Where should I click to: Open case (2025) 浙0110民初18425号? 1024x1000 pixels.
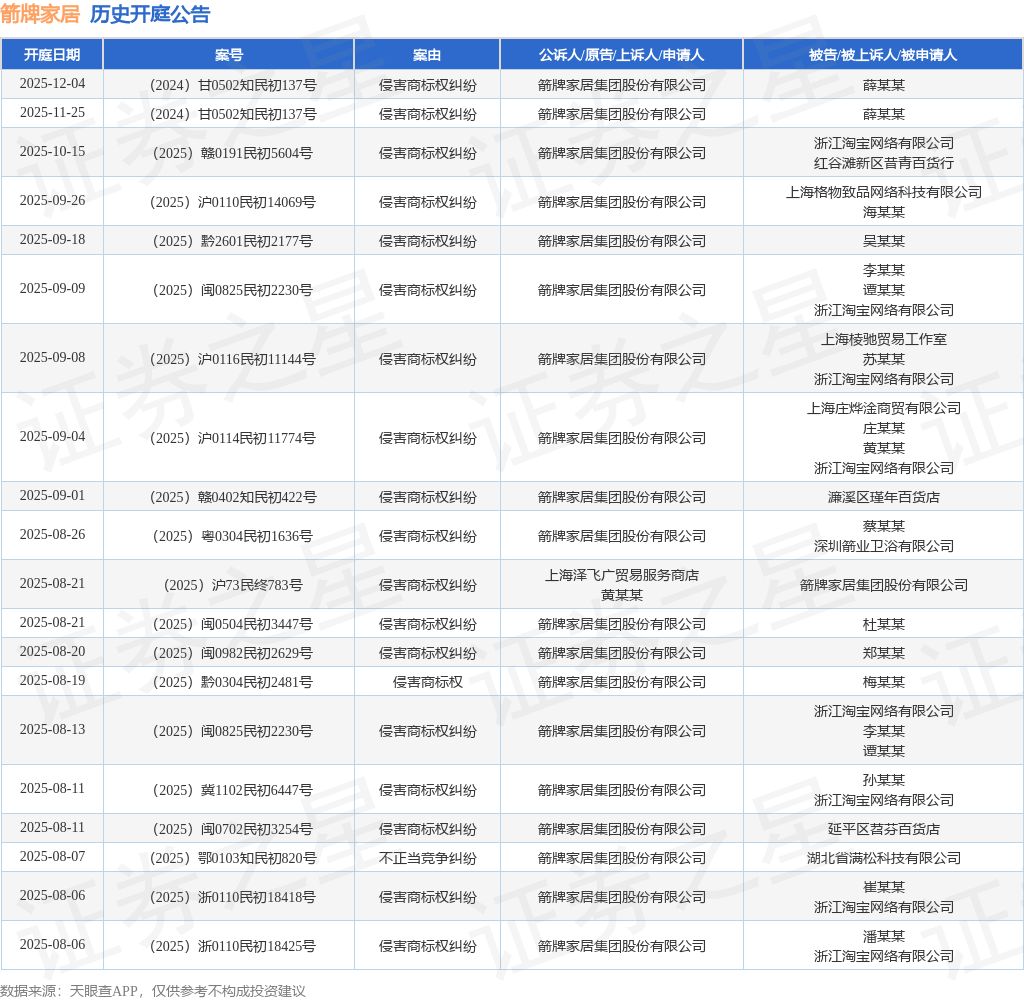[x=232, y=946]
